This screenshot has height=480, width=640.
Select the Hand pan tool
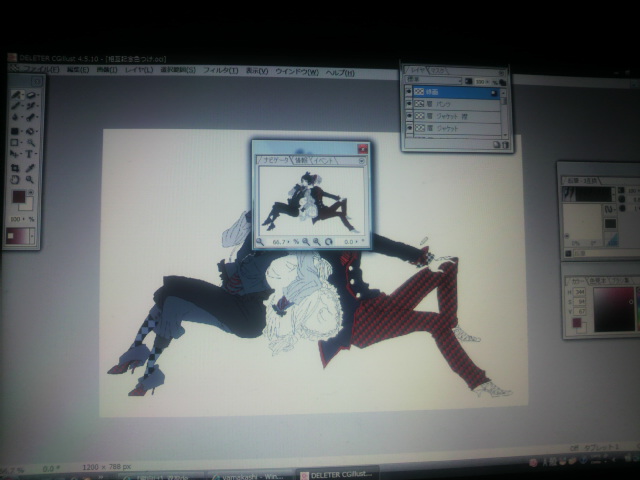pos(15,179)
